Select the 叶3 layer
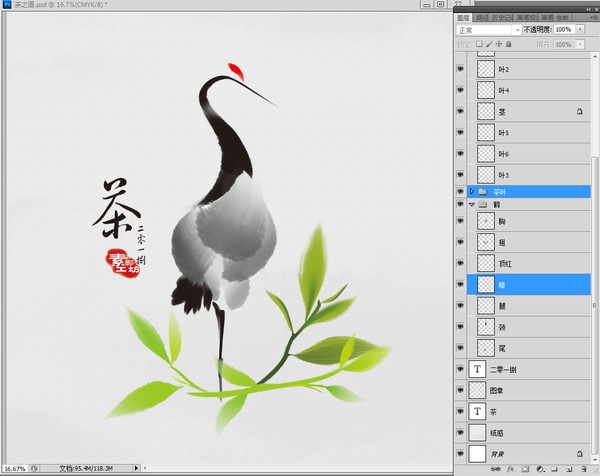 point(529,175)
